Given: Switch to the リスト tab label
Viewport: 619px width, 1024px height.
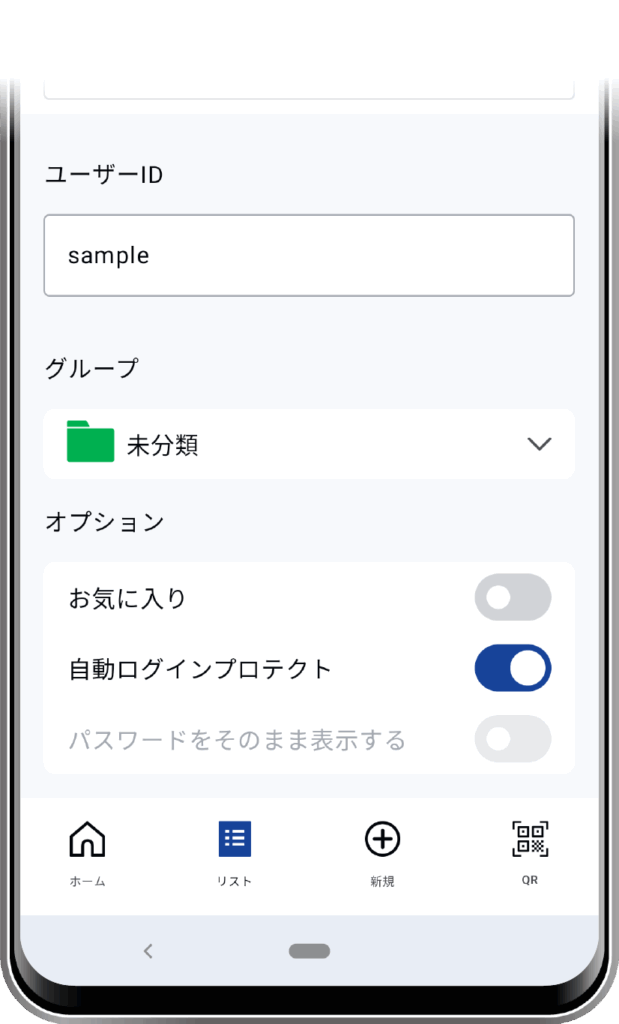Looking at the screenshot, I should click(235, 882).
